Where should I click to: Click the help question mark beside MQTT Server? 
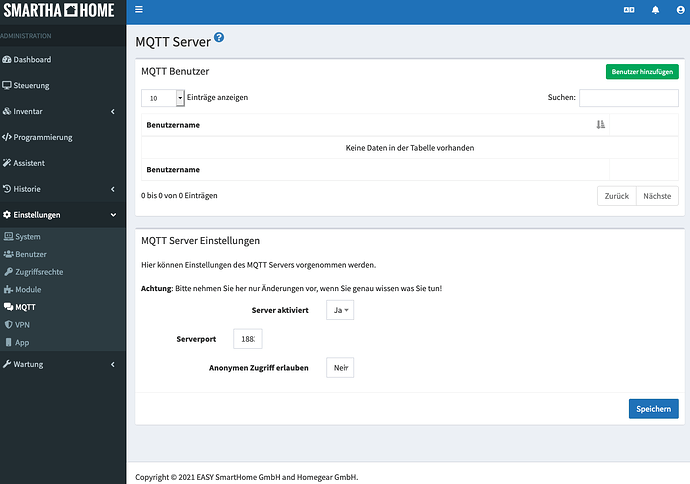click(219, 38)
